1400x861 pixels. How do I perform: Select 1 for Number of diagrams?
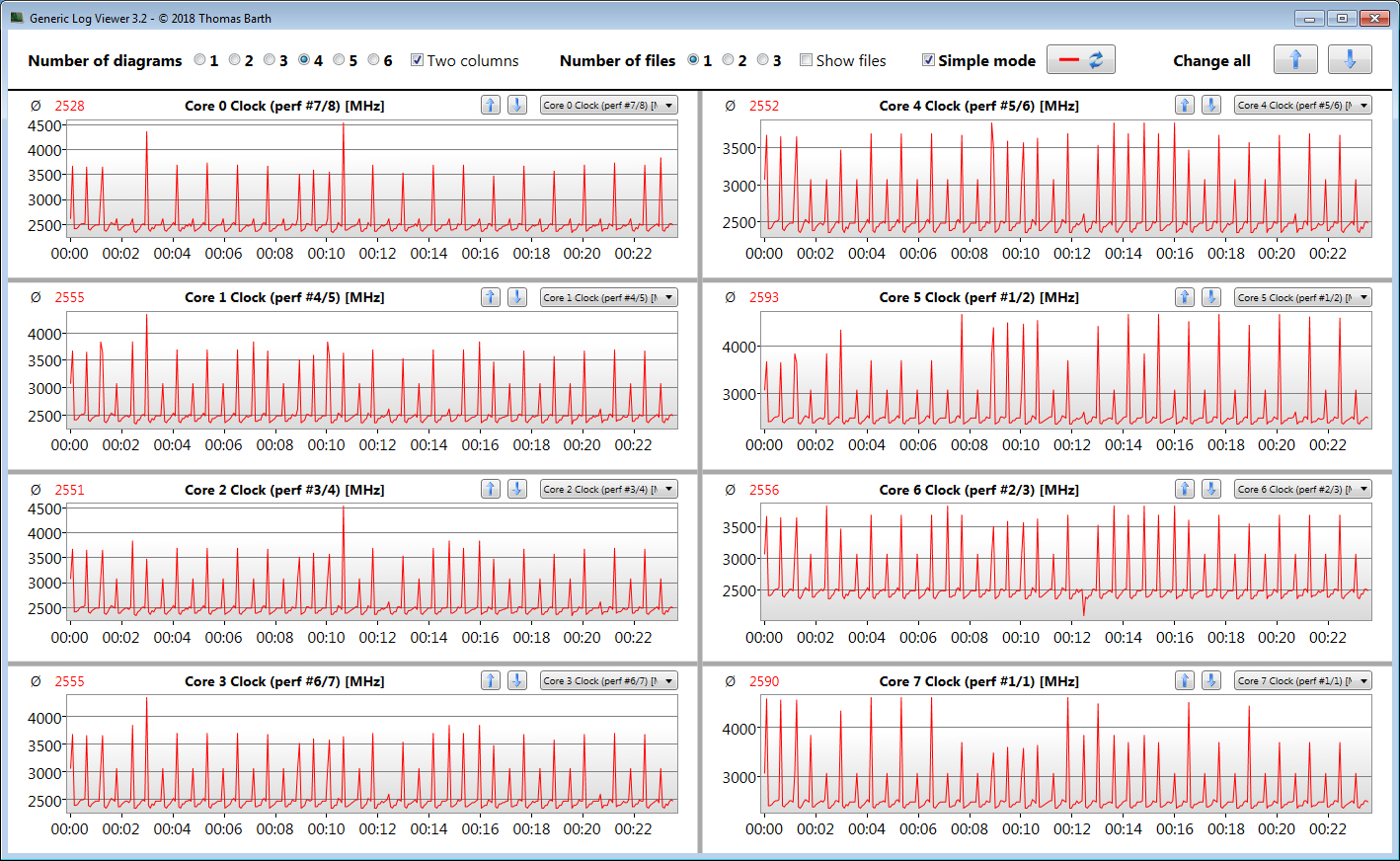click(x=200, y=60)
